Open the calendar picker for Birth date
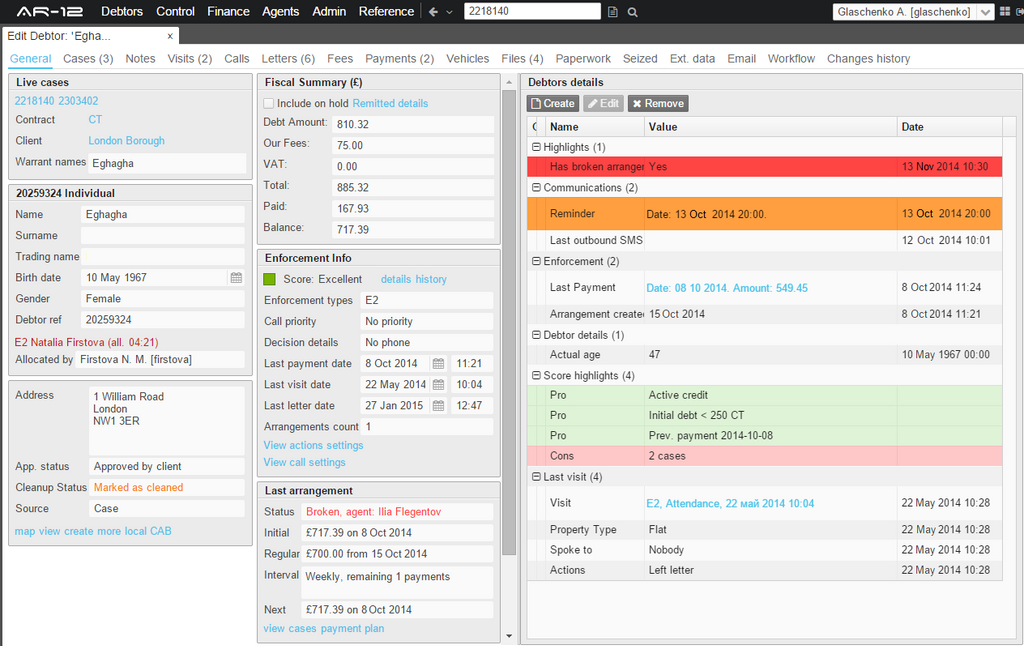Screen dimensions: 1024x646 (236, 278)
